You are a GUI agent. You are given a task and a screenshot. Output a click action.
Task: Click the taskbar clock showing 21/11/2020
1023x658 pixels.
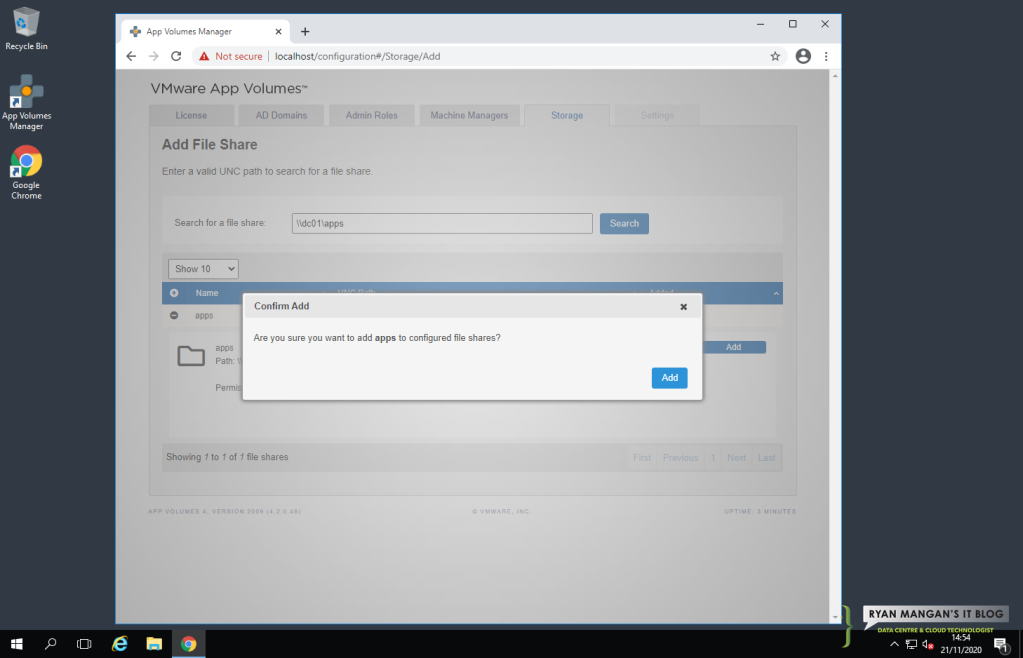[961, 644]
